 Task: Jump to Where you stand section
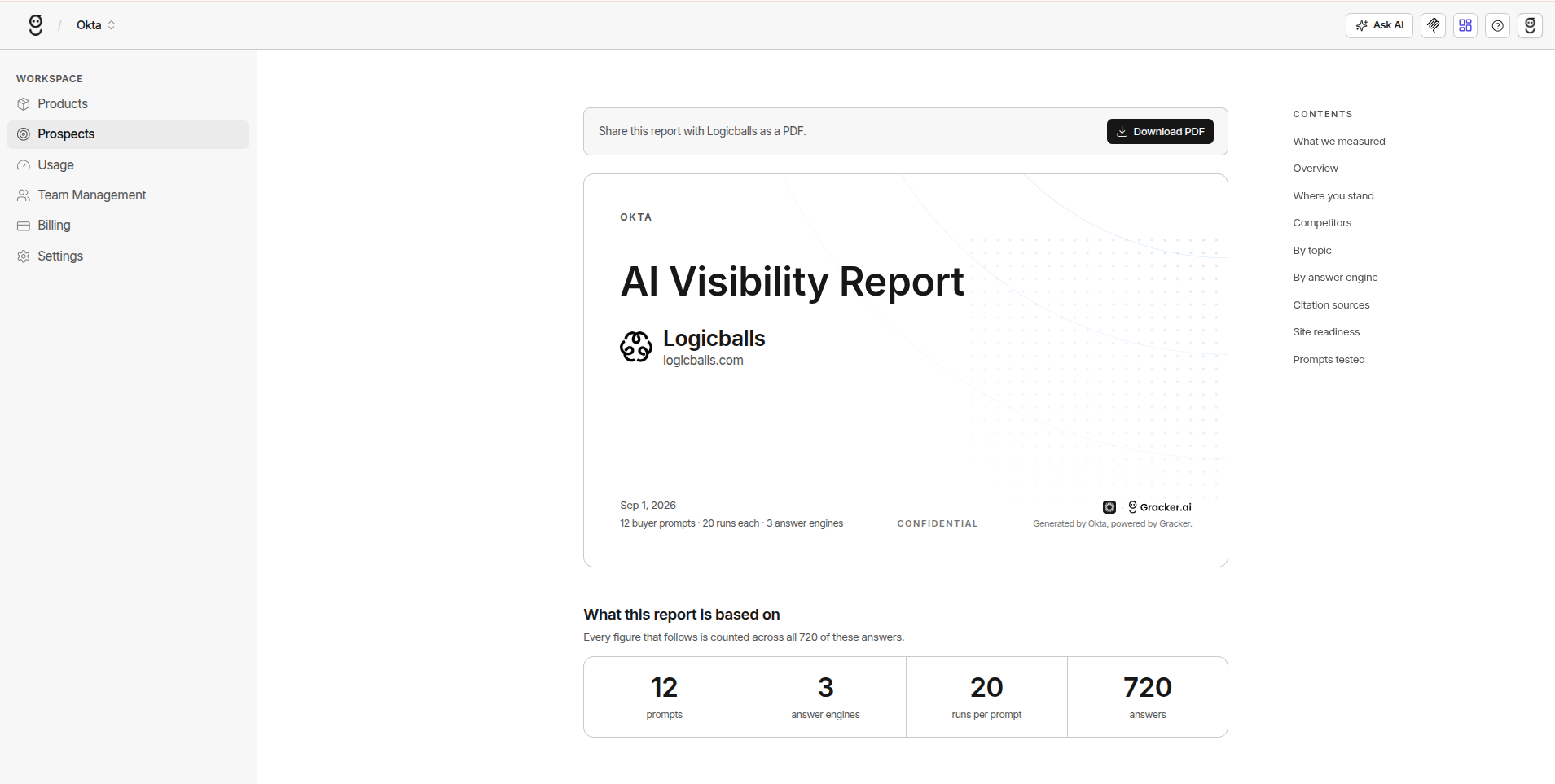[x=1333, y=196]
